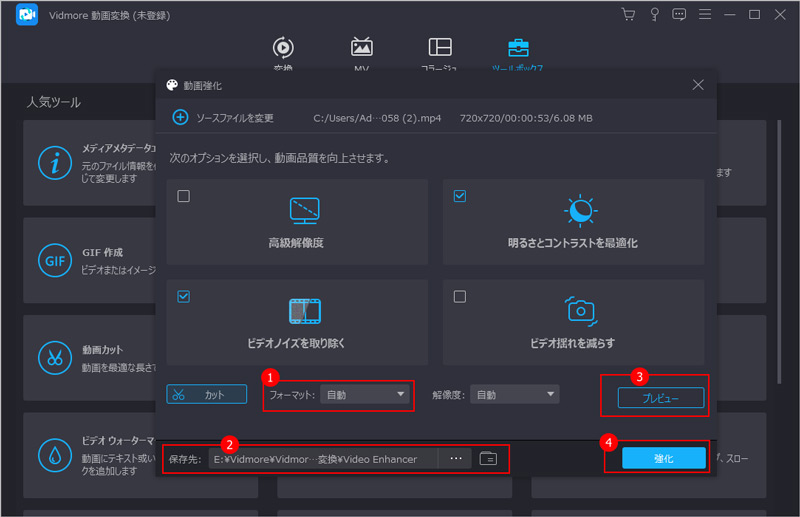Click the palette icon in dialog title

(x=172, y=85)
